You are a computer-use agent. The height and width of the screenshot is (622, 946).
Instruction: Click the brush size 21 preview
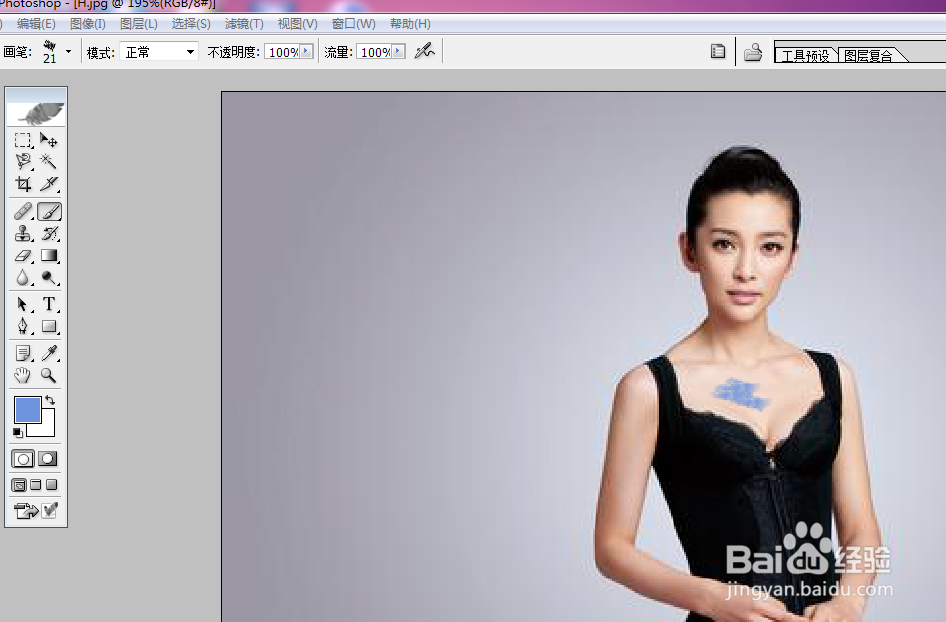pyautogui.click(x=49, y=52)
